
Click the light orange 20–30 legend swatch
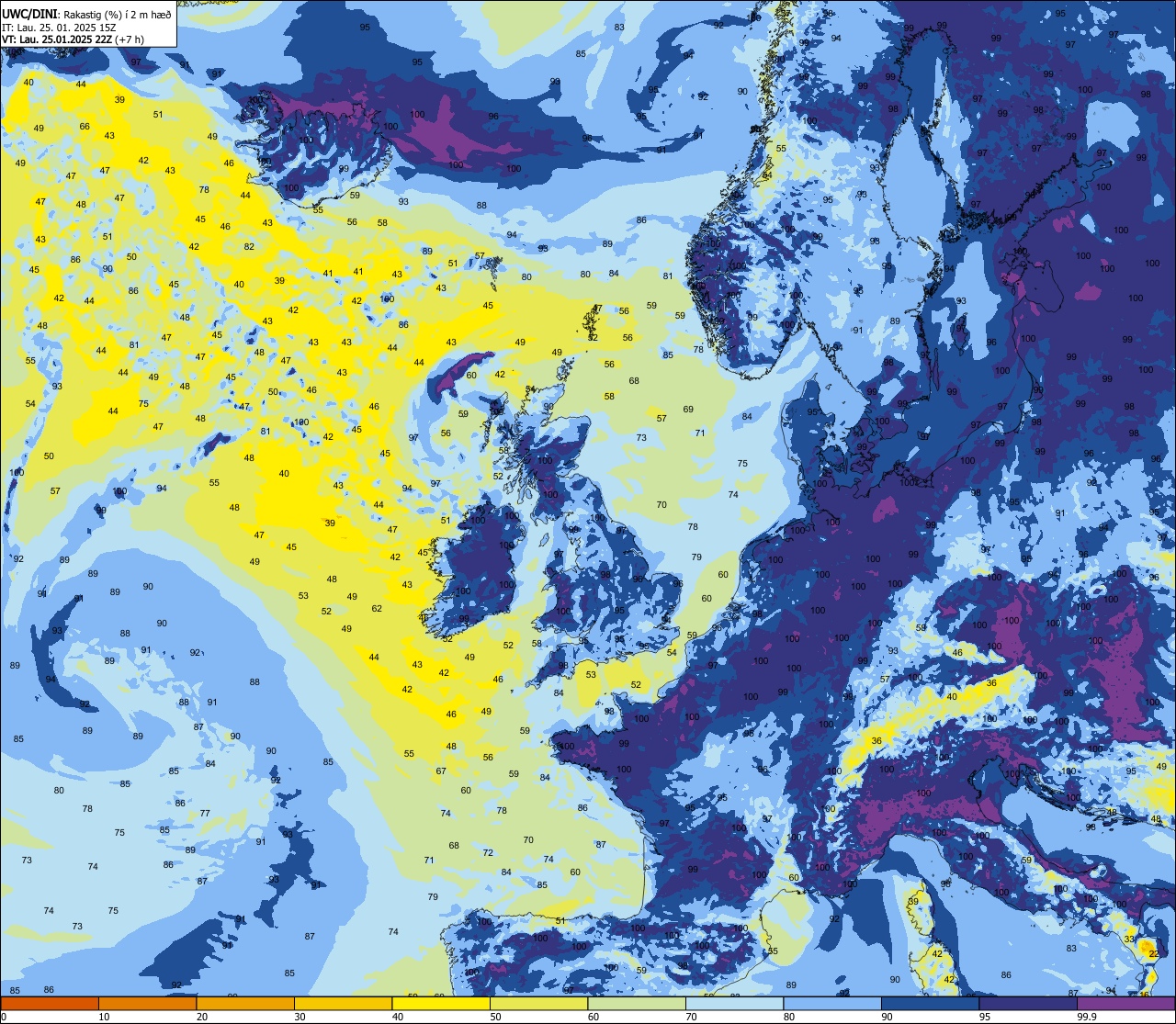(245, 1003)
